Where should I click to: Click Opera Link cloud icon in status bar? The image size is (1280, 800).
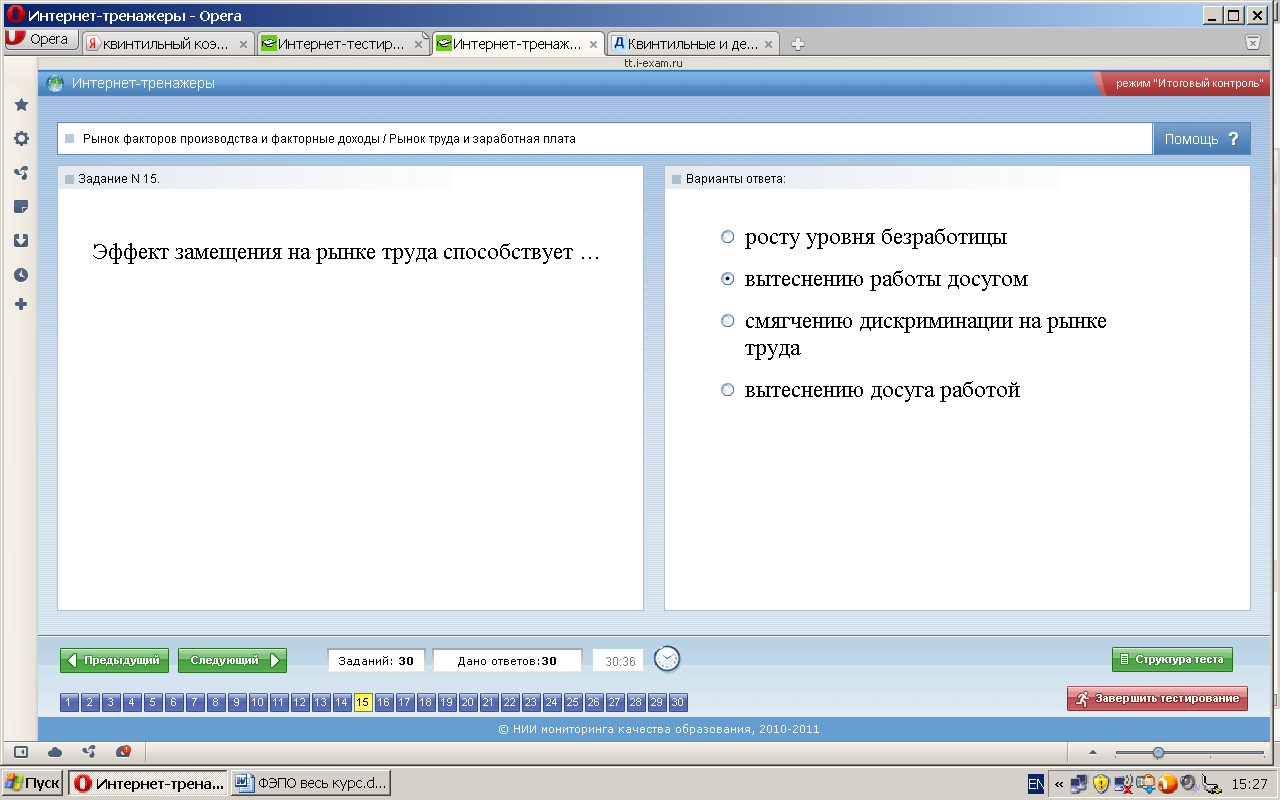55,752
